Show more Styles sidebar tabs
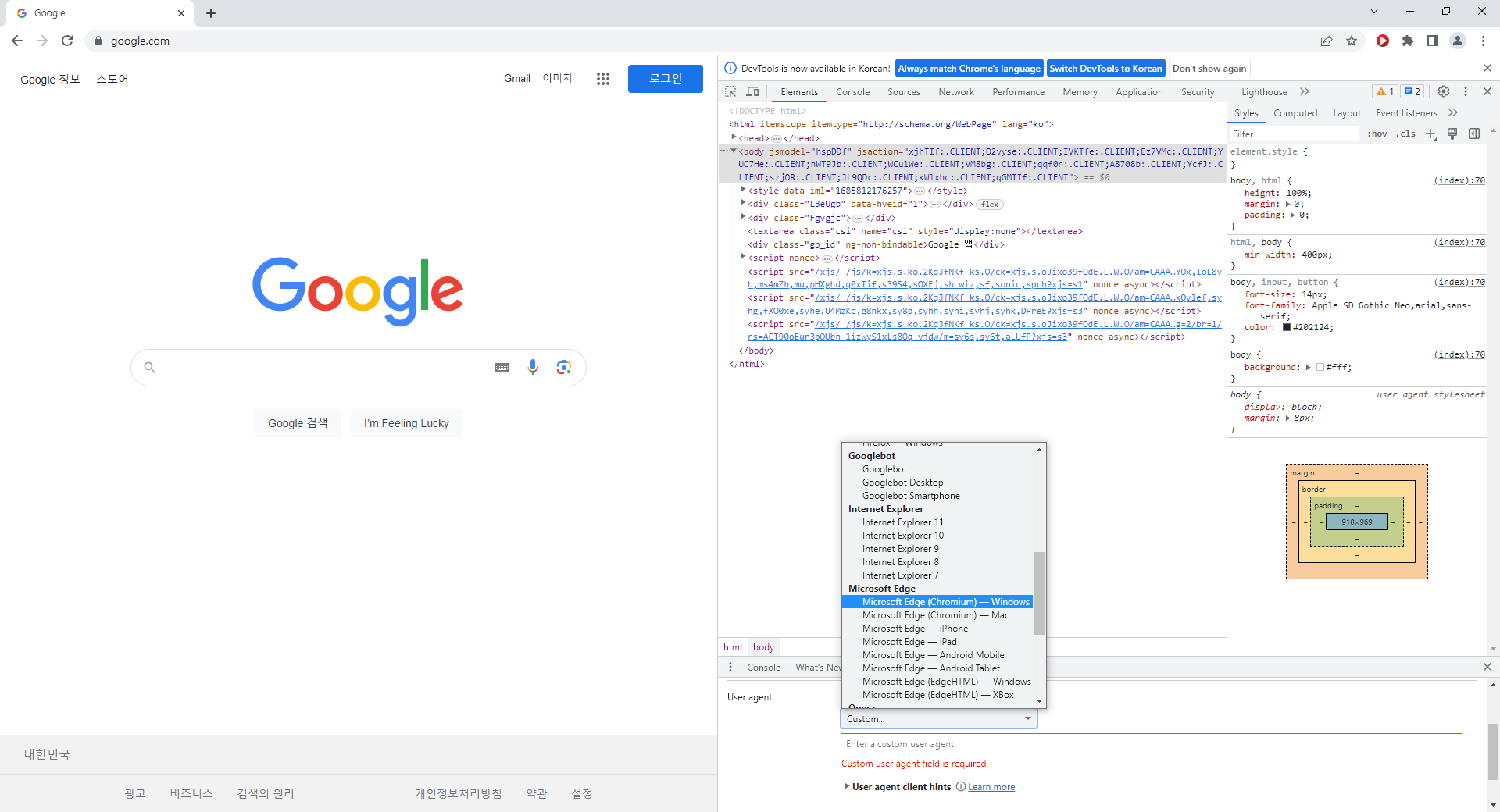Viewport: 1500px width, 812px height. [x=1453, y=112]
